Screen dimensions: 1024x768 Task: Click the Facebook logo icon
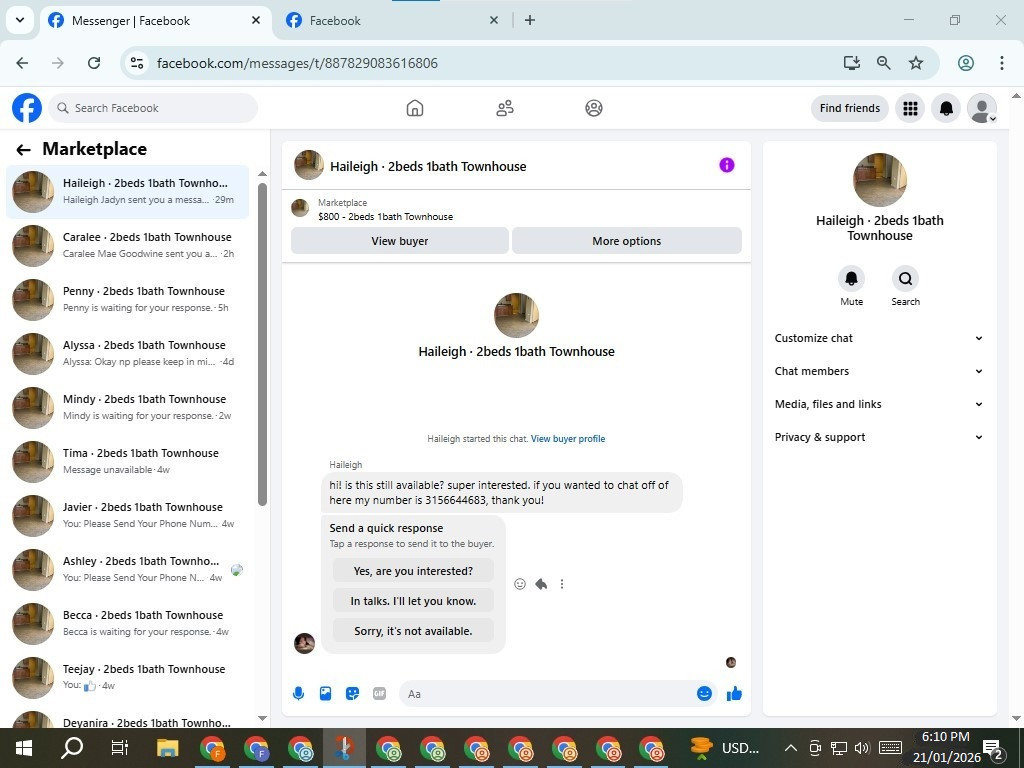pos(27,108)
